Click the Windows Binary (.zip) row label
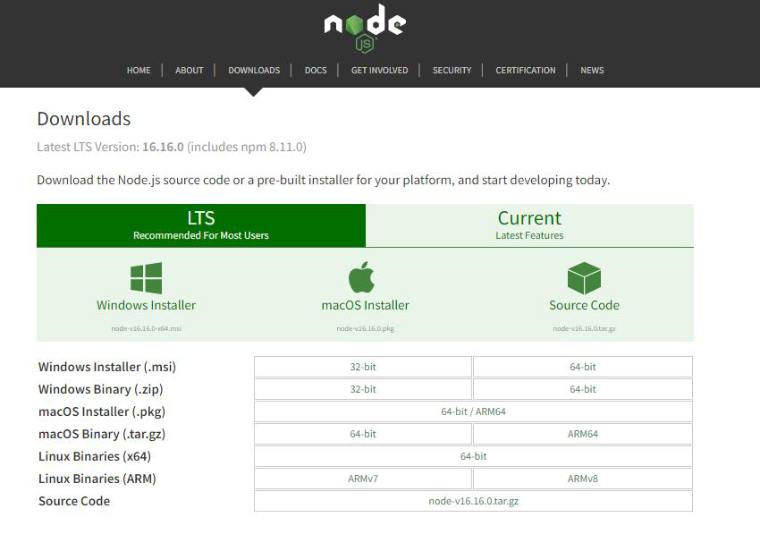This screenshot has height=534, width=760. coord(101,389)
